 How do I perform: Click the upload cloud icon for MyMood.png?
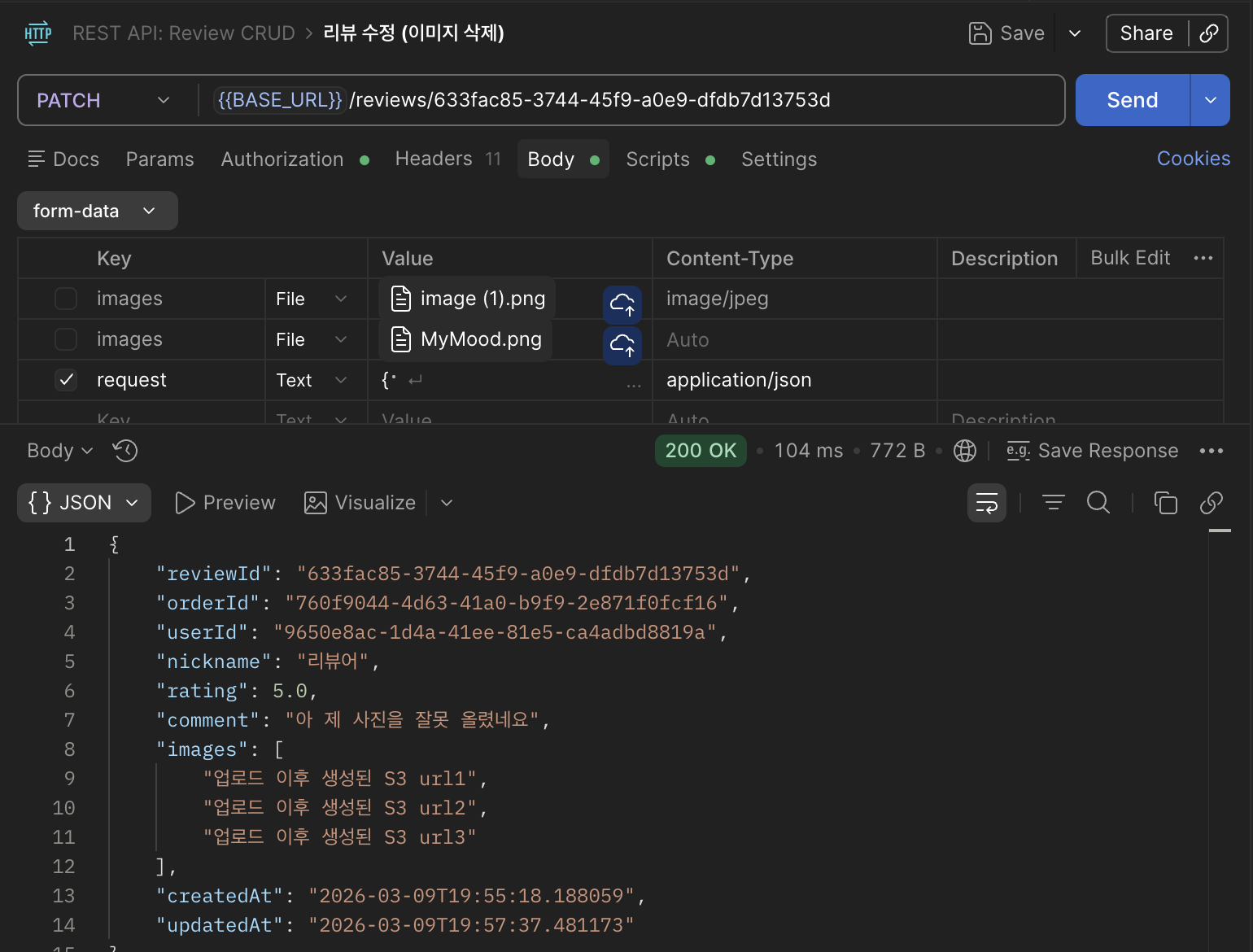coord(622,345)
